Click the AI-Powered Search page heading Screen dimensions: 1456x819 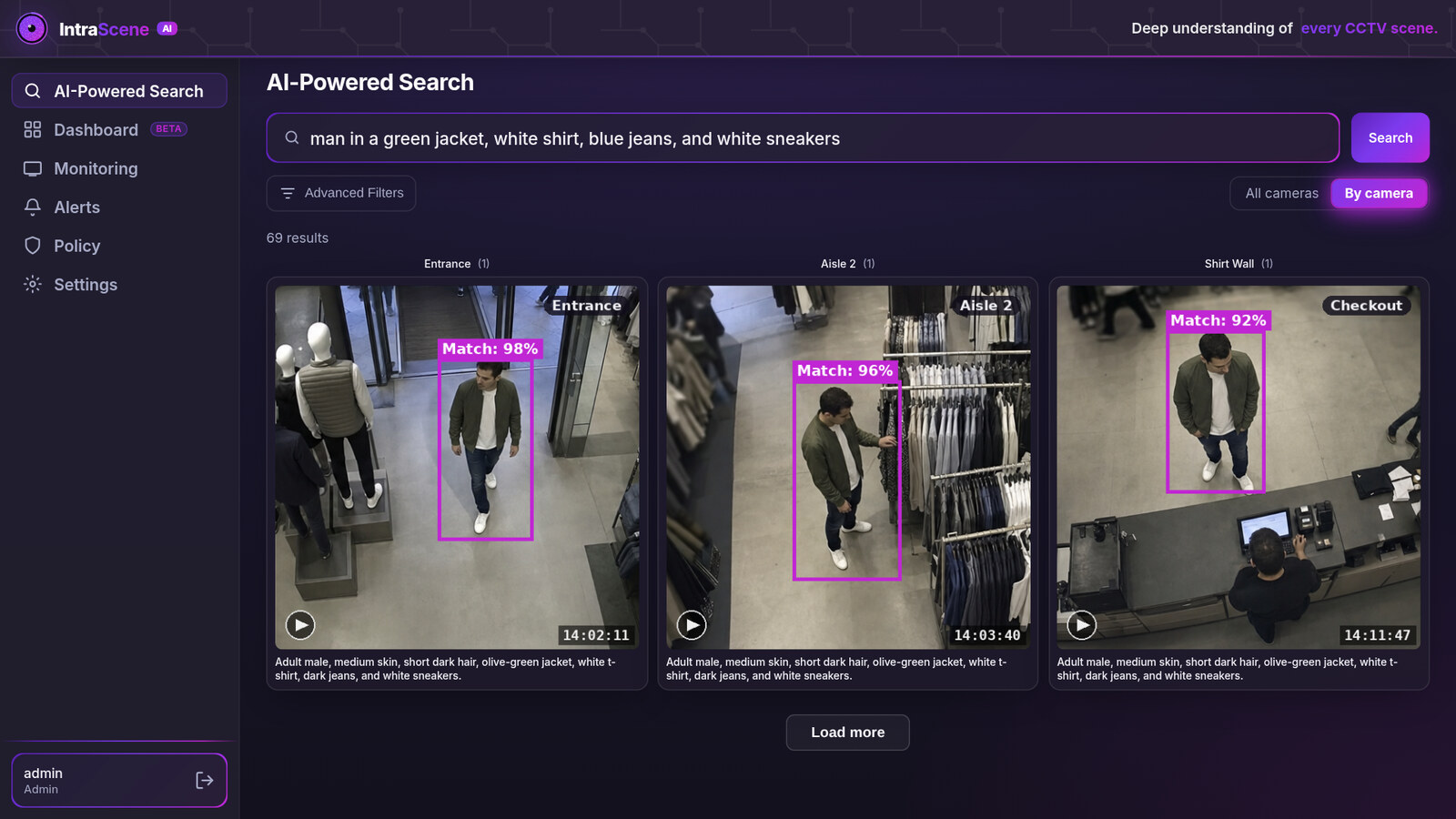point(370,83)
